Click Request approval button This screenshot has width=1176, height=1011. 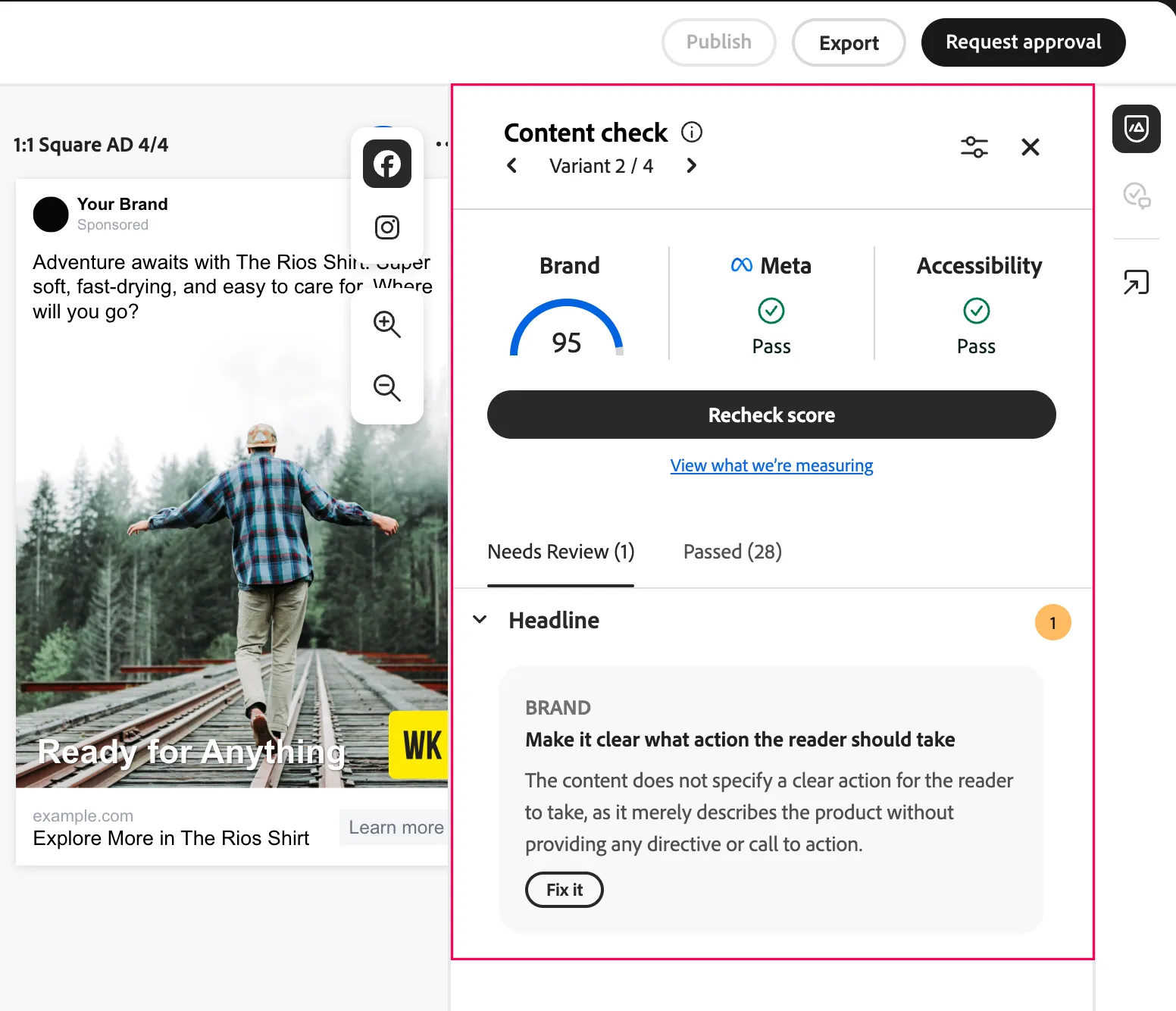click(1024, 42)
